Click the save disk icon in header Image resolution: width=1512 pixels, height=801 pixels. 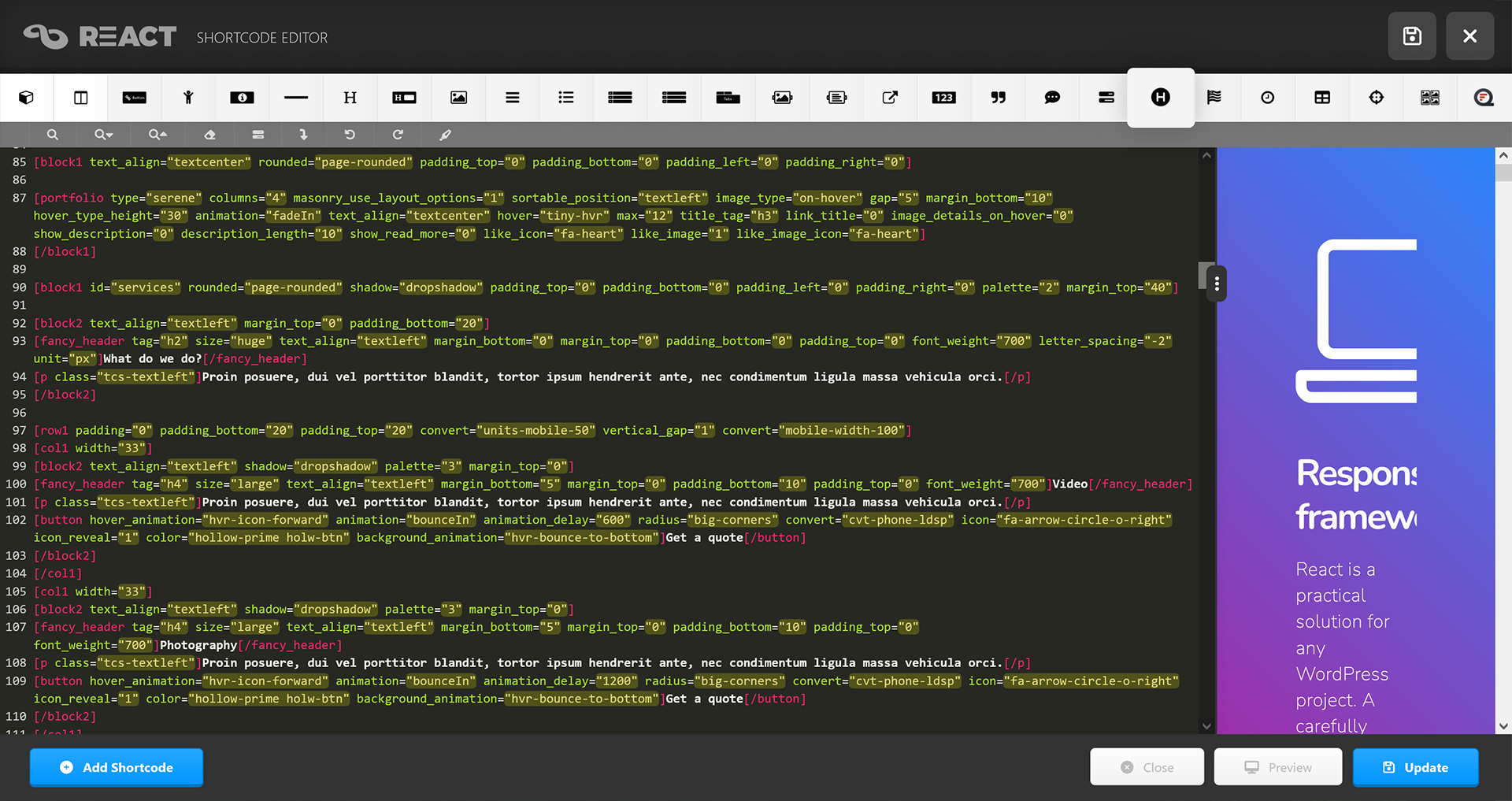(x=1412, y=36)
